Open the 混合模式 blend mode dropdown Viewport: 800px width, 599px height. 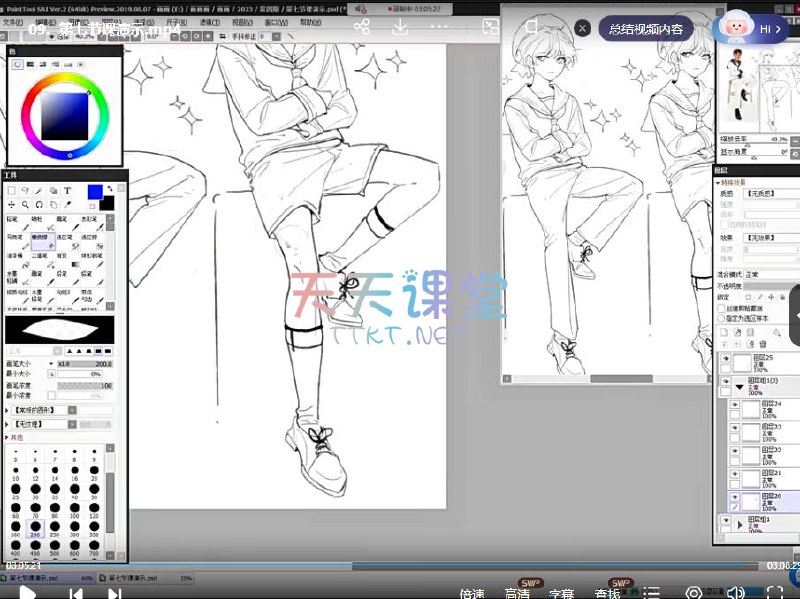pyautogui.click(x=772, y=274)
